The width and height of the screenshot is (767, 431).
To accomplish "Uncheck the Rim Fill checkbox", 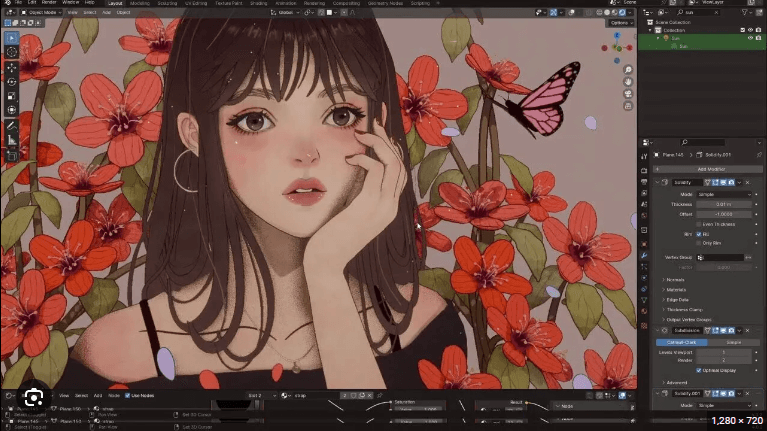I will [x=699, y=234].
